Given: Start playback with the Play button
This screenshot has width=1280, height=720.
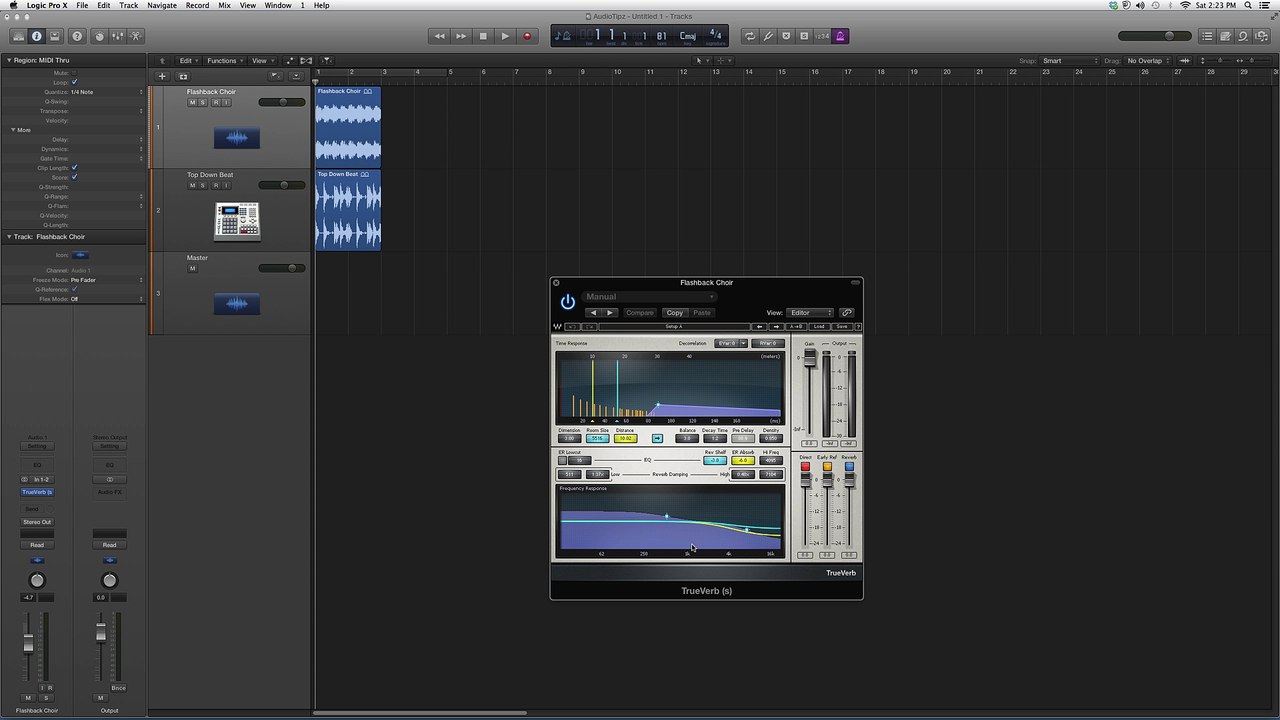Looking at the screenshot, I should pos(505,36).
